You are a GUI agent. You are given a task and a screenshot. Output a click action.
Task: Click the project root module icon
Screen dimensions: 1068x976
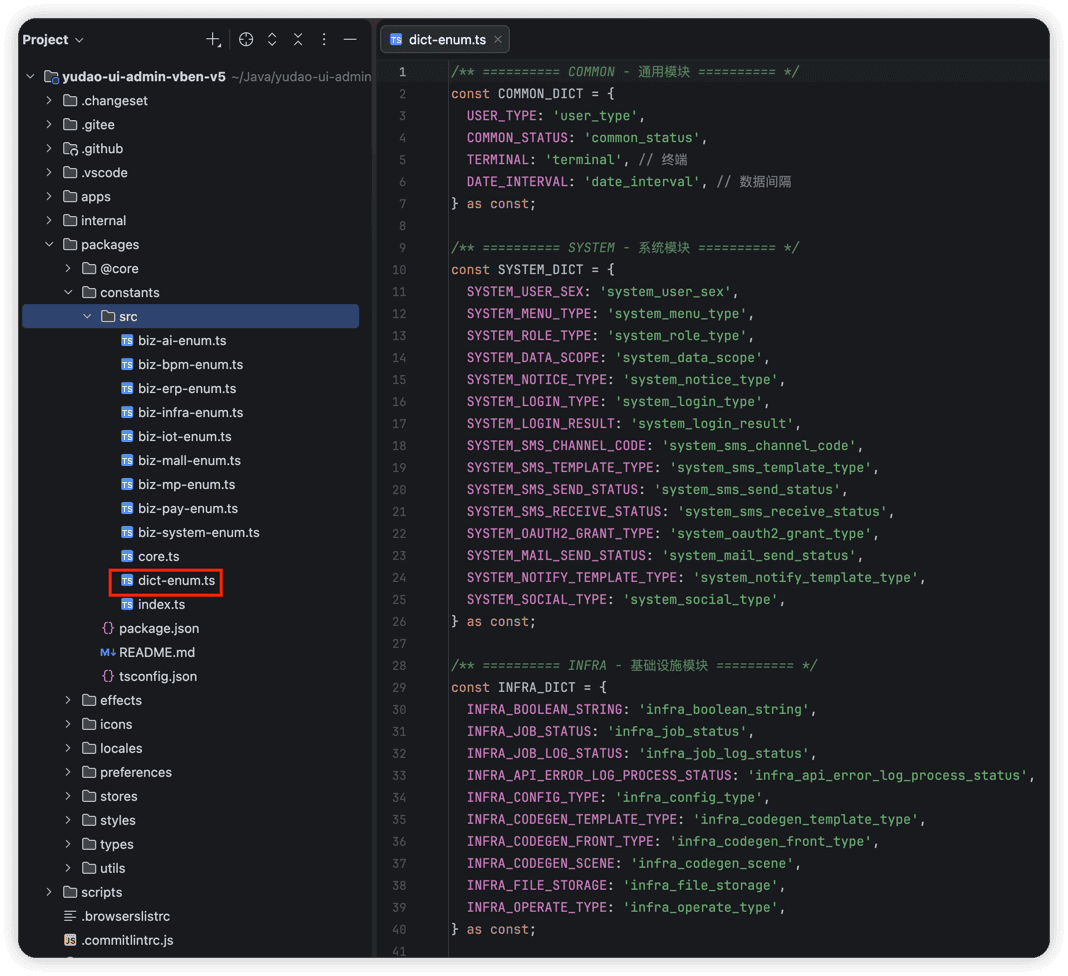point(51,77)
